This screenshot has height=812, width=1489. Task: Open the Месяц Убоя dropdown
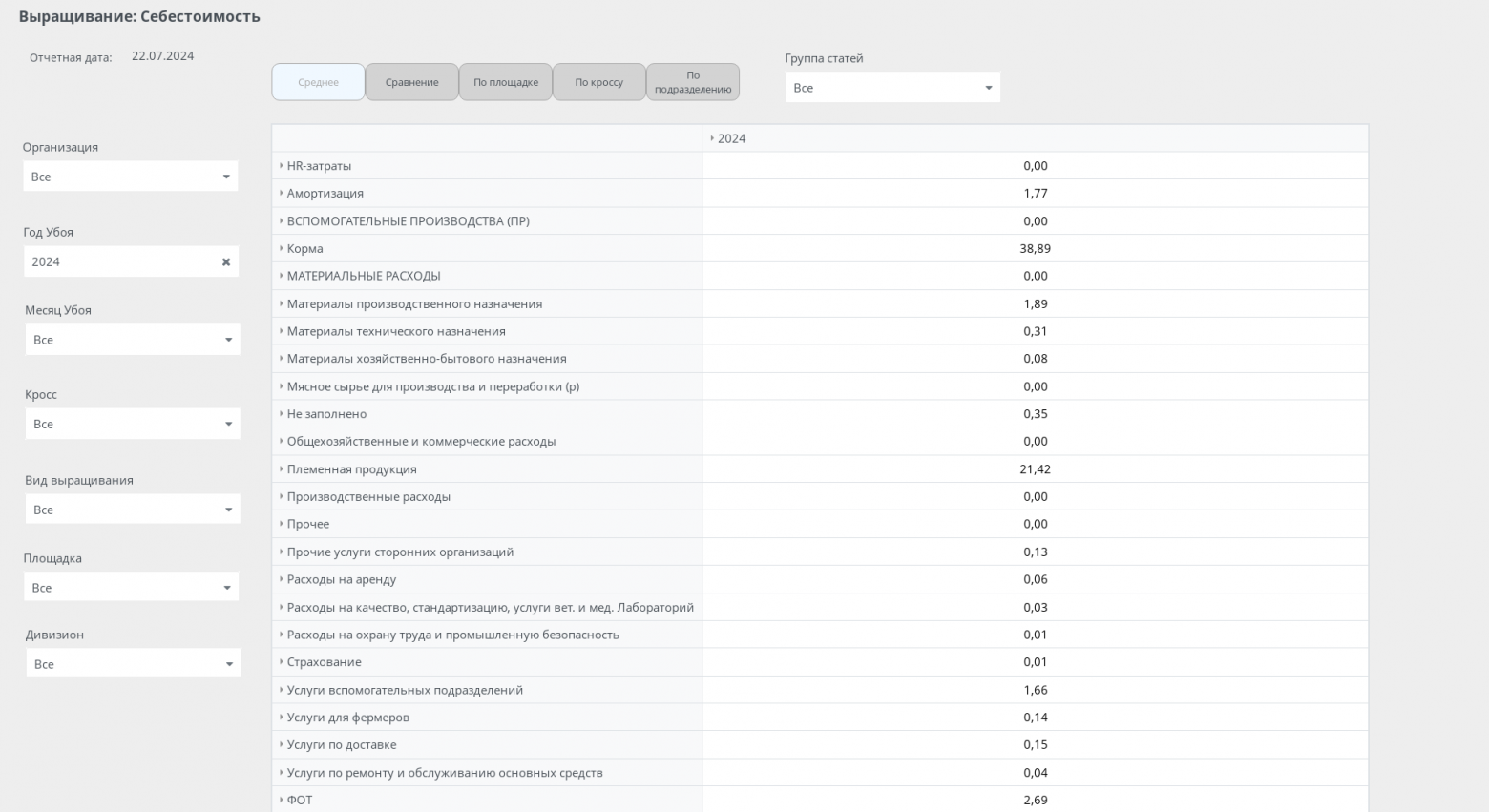[133, 340]
